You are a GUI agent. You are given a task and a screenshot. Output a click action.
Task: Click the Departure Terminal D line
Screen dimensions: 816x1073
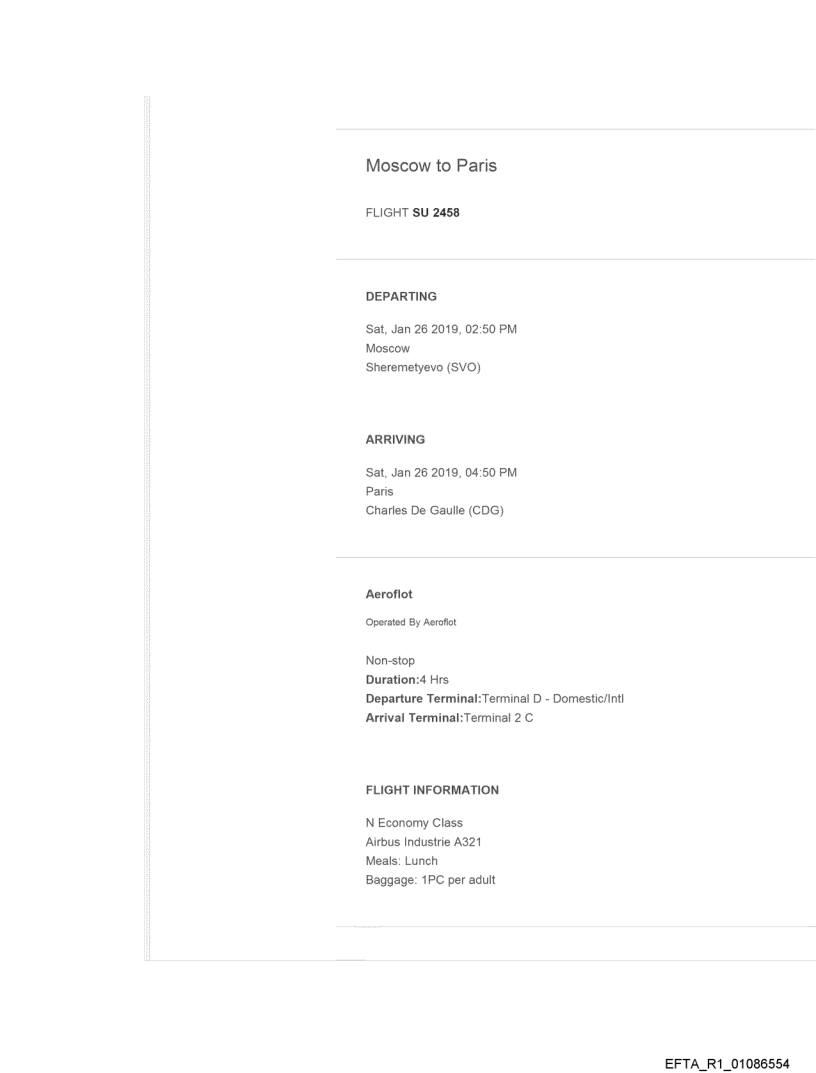495,697
